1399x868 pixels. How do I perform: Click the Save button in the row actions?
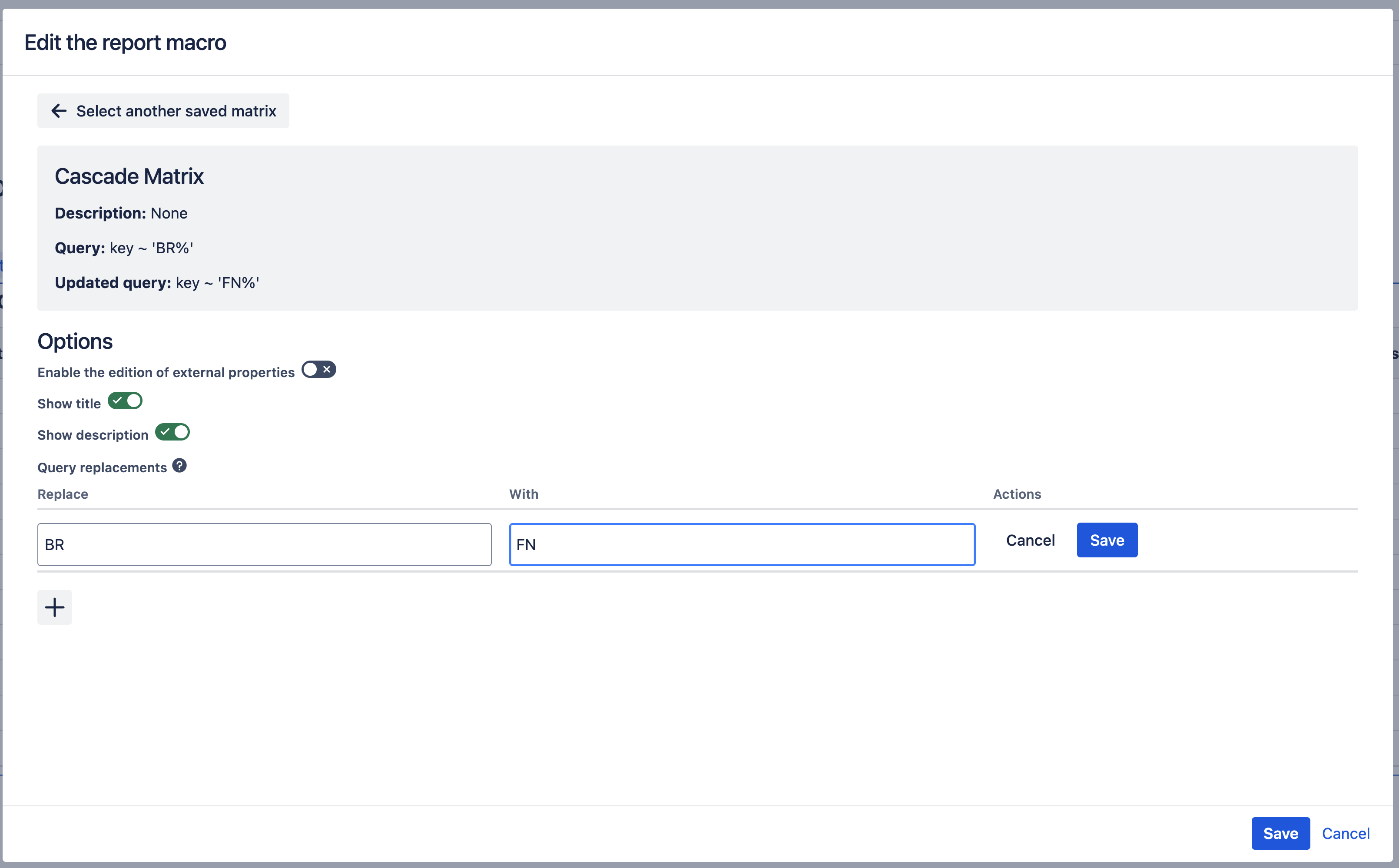(x=1107, y=539)
